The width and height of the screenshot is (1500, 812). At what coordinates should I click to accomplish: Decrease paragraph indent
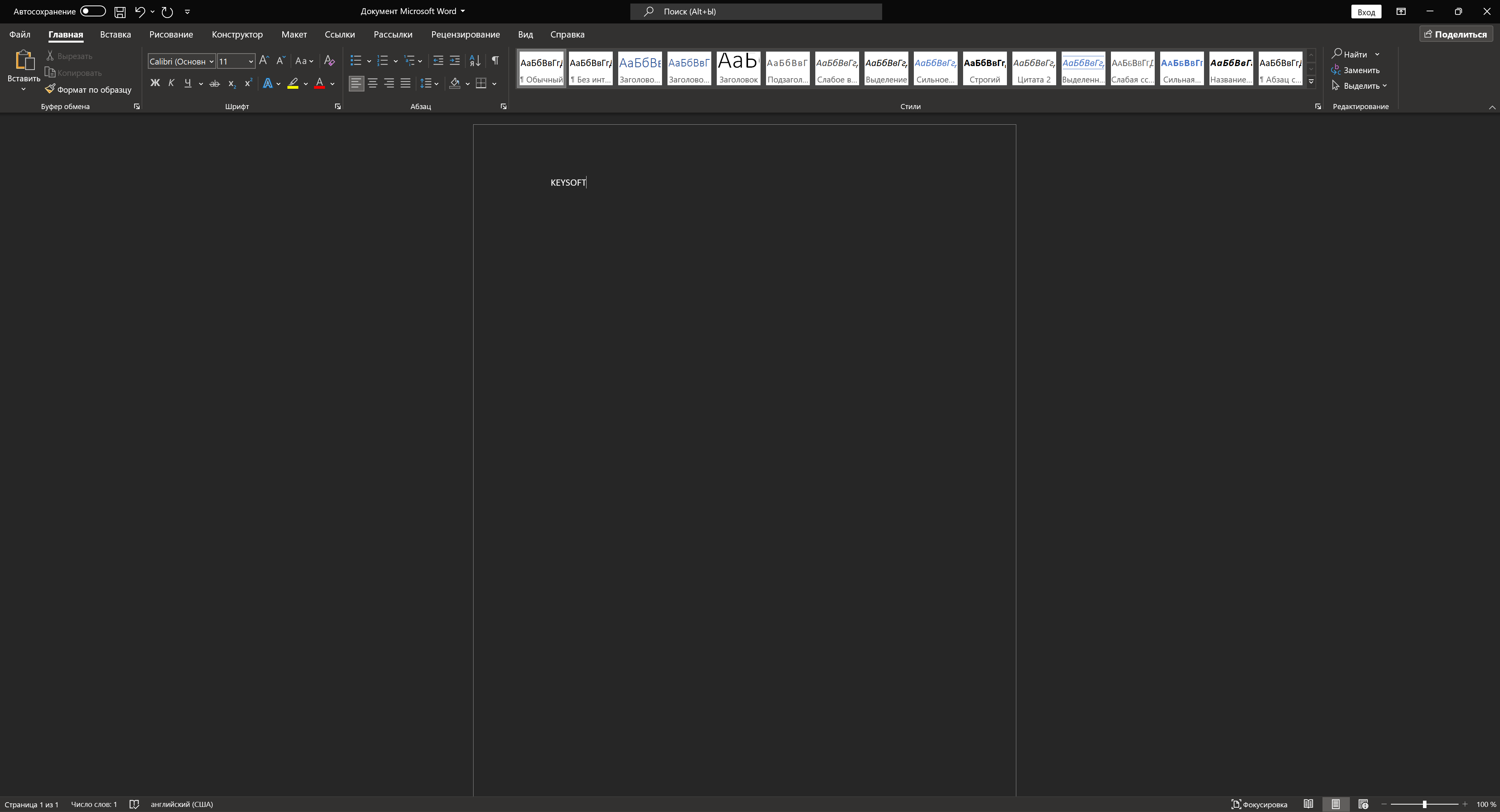pos(438,61)
